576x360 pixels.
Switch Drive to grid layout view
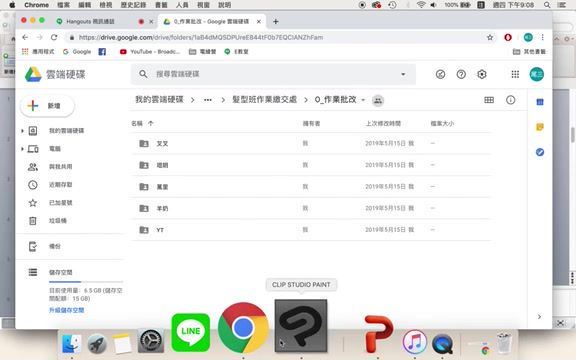pyautogui.click(x=489, y=100)
